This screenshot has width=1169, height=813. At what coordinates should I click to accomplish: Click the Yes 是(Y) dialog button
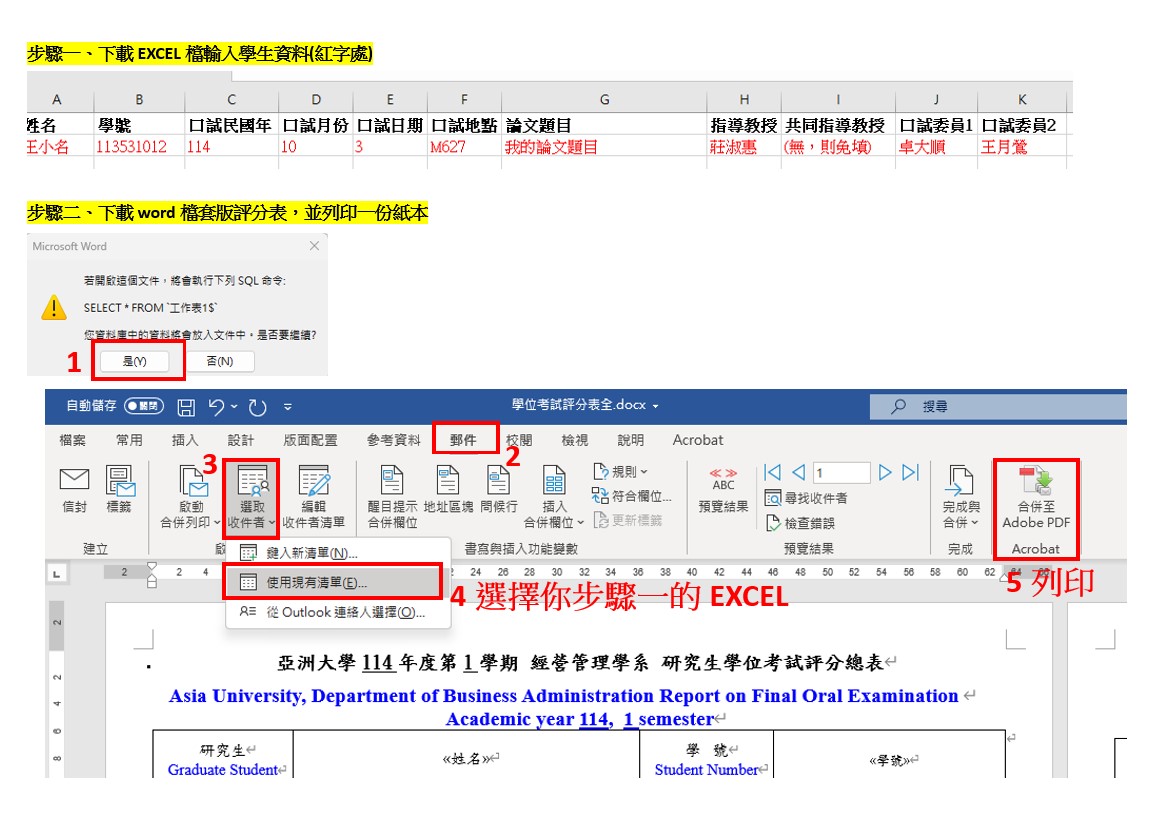pyautogui.click(x=134, y=361)
